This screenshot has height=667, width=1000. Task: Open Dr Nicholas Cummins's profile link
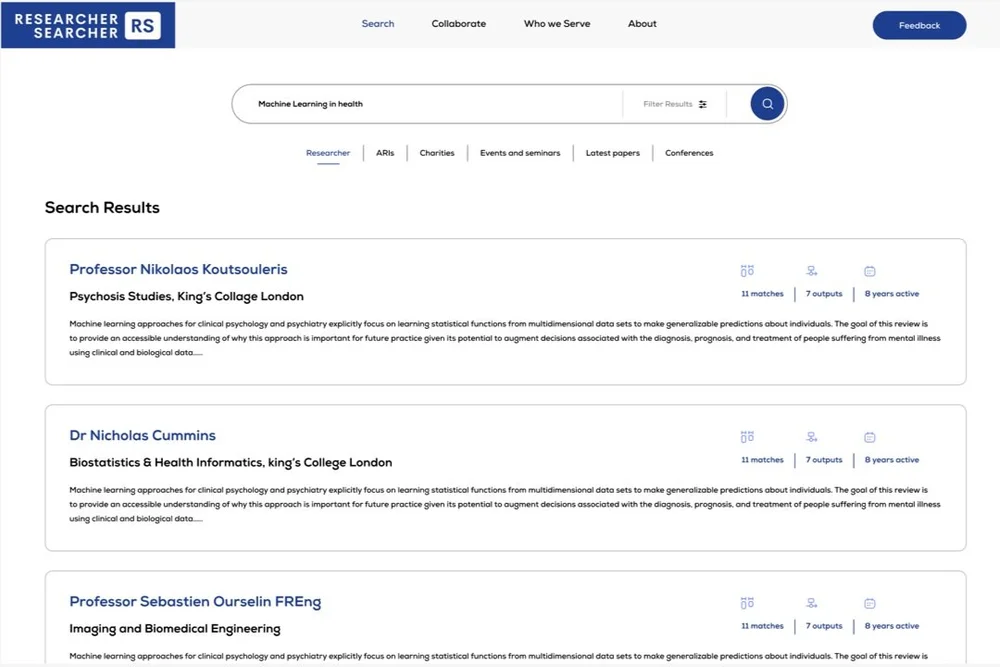pyautogui.click(x=142, y=435)
